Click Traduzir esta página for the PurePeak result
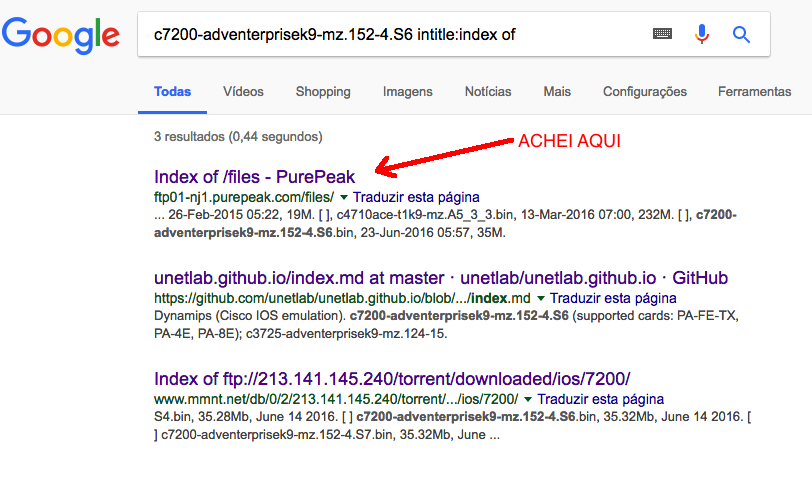 pos(416,197)
